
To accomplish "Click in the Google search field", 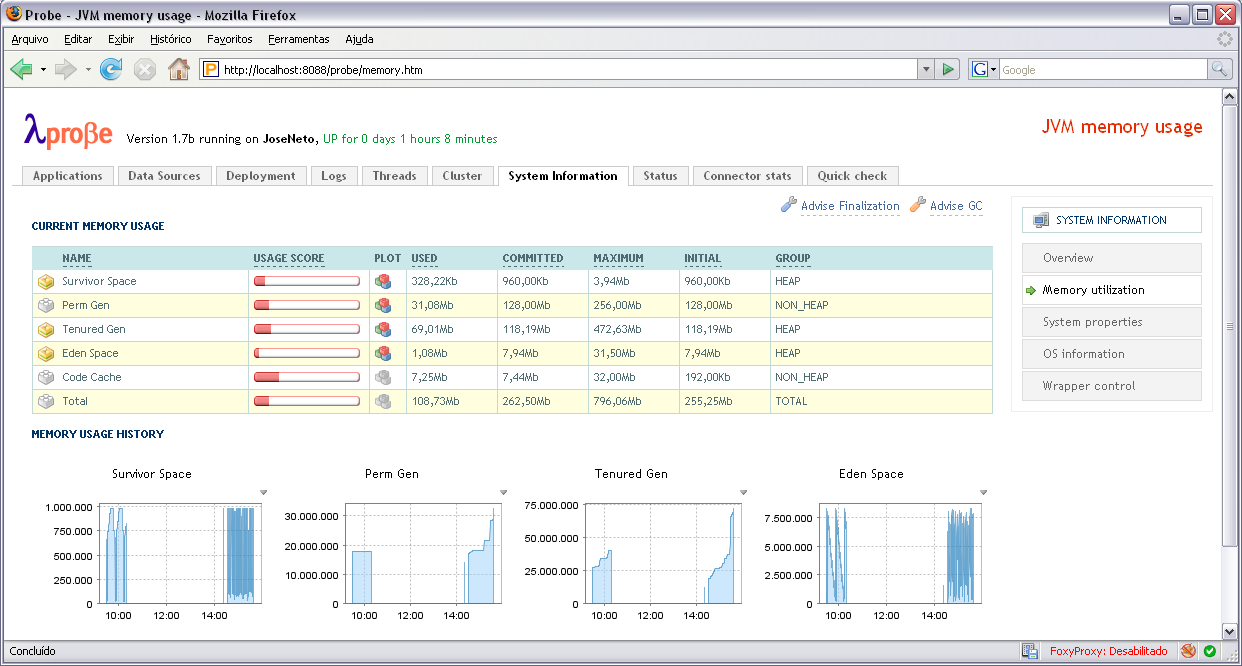I will pos(1102,70).
